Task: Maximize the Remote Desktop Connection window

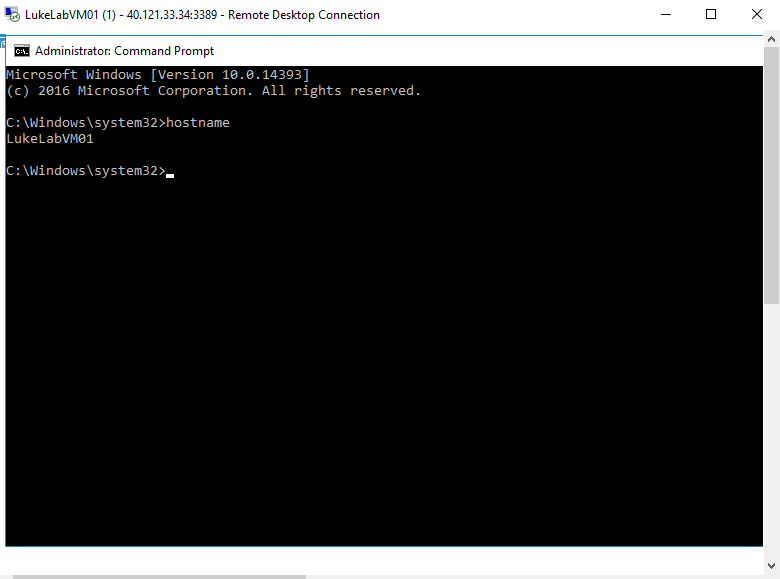Action: (x=711, y=14)
